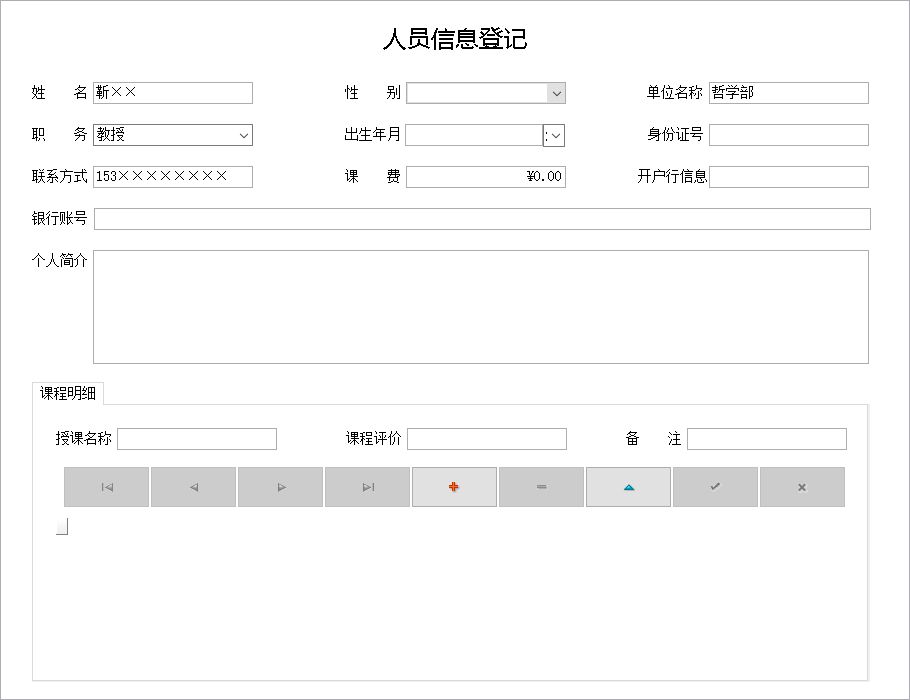Jump to last course record
The height and width of the screenshot is (700, 910).
(367, 487)
